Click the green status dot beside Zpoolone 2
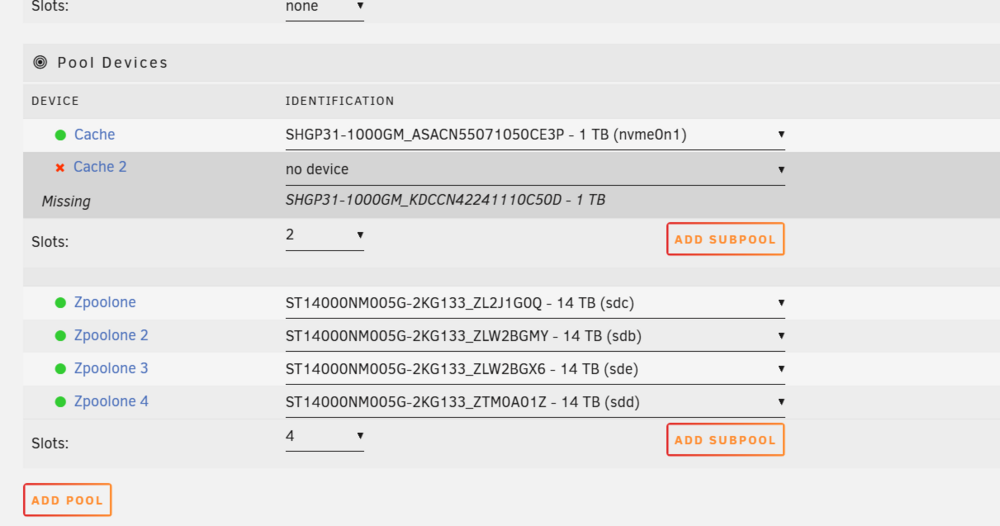 [x=61, y=336]
